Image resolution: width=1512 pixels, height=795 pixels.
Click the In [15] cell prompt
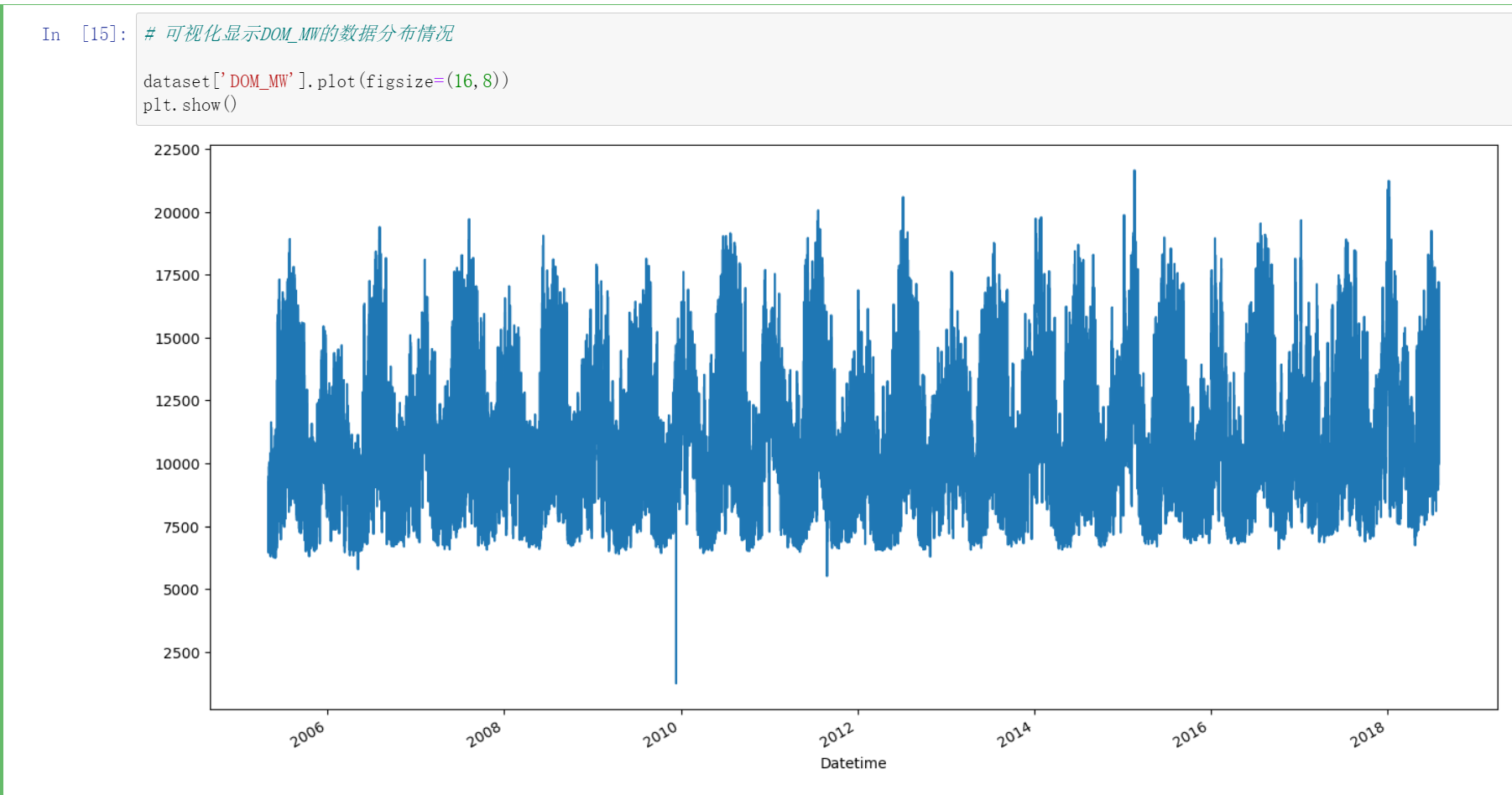pyautogui.click(x=84, y=34)
